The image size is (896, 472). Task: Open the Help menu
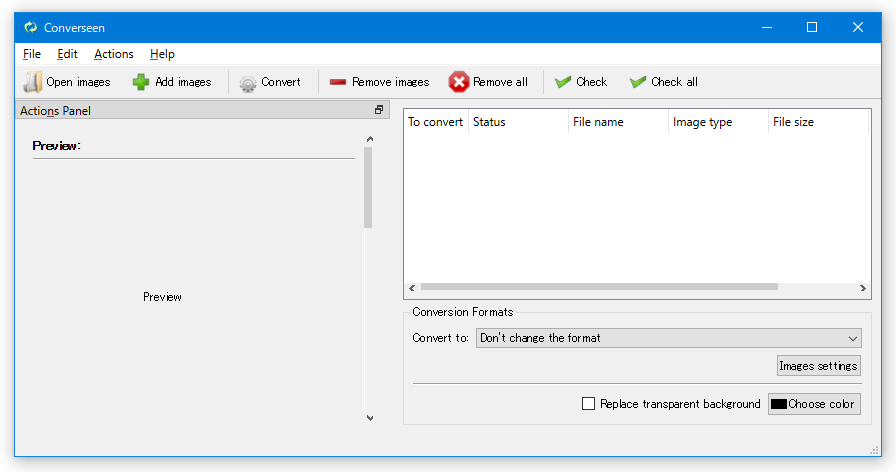coord(162,54)
